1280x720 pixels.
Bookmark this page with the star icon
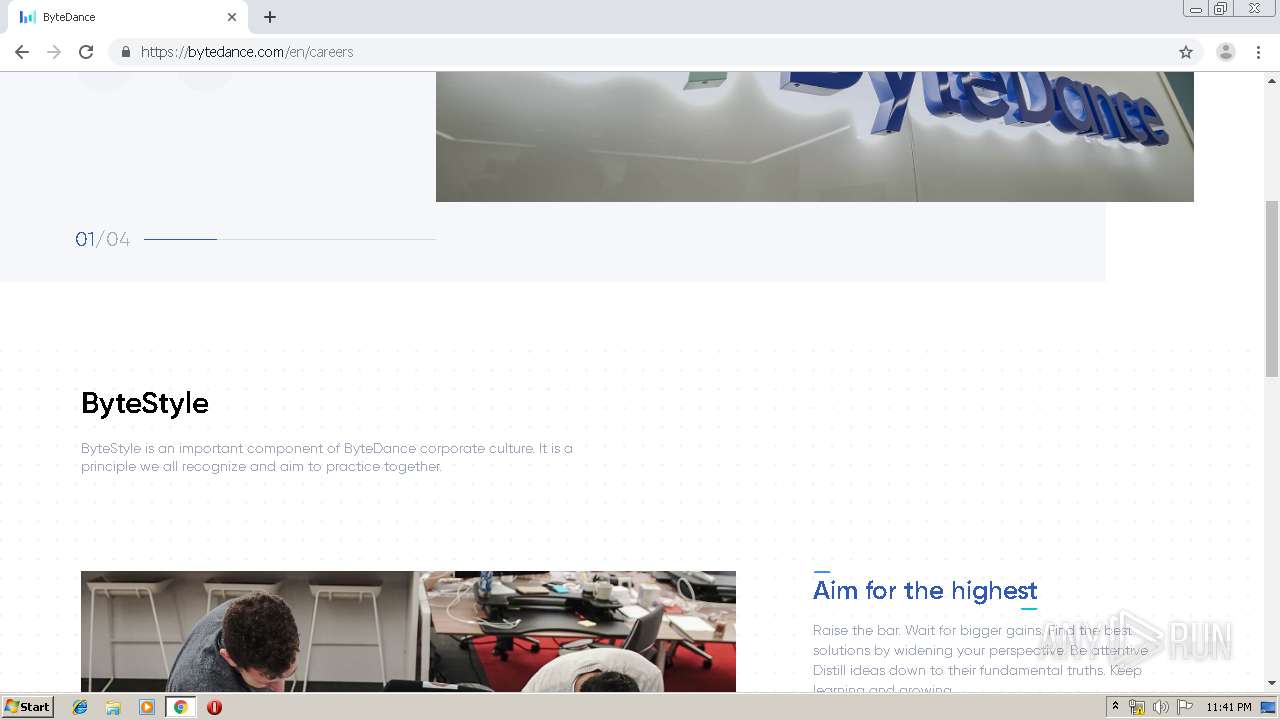[1186, 52]
